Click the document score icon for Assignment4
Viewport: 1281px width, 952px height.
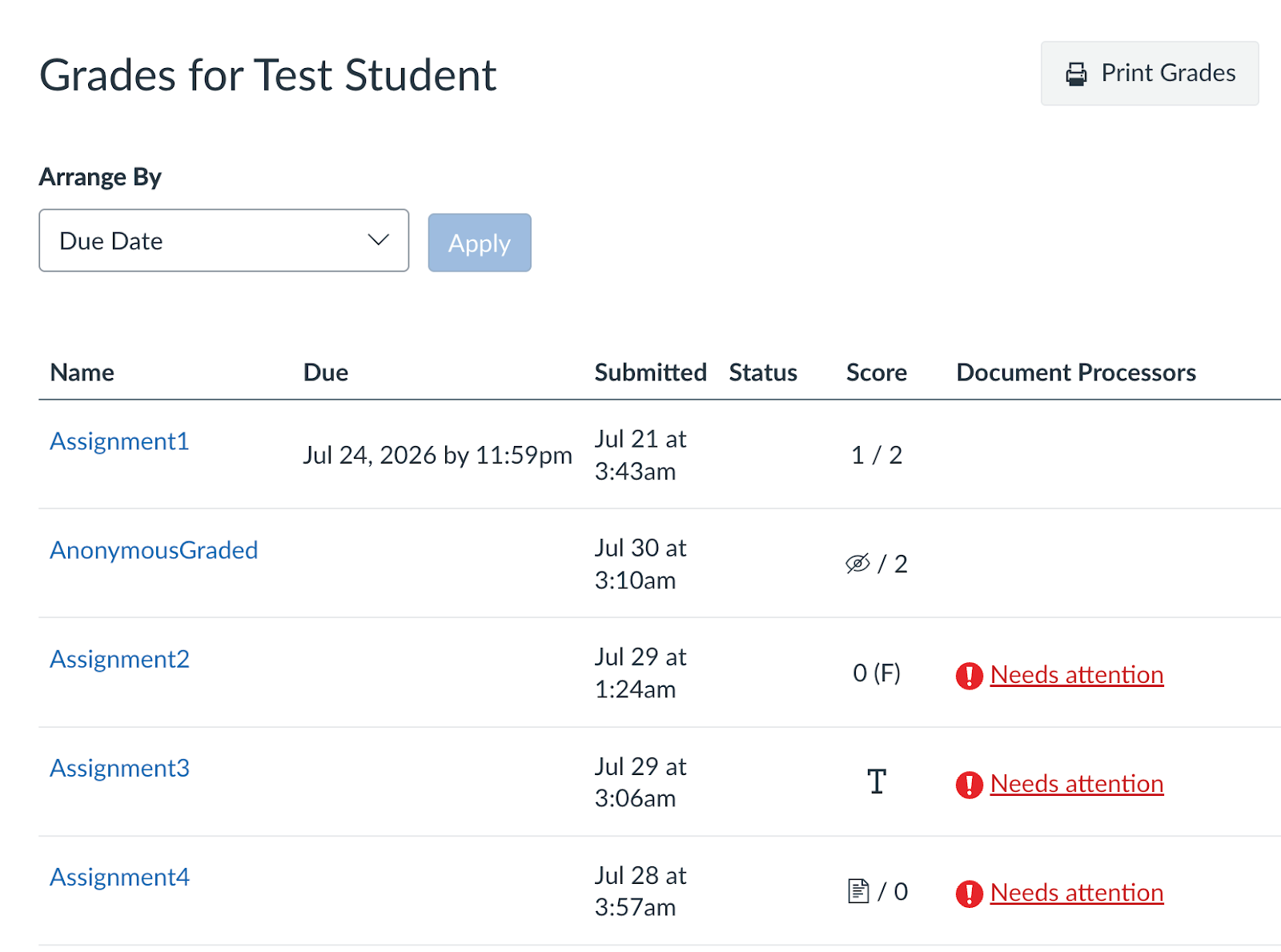coord(858,890)
